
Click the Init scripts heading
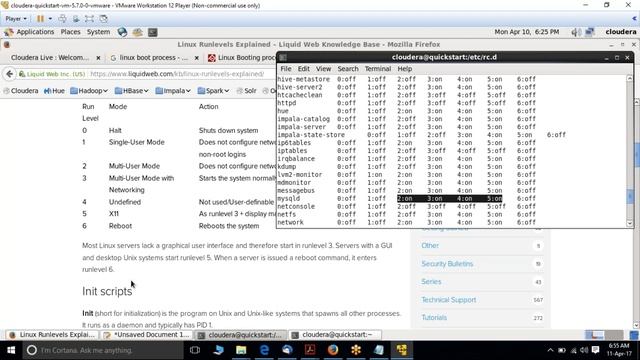pyautogui.click(x=107, y=291)
